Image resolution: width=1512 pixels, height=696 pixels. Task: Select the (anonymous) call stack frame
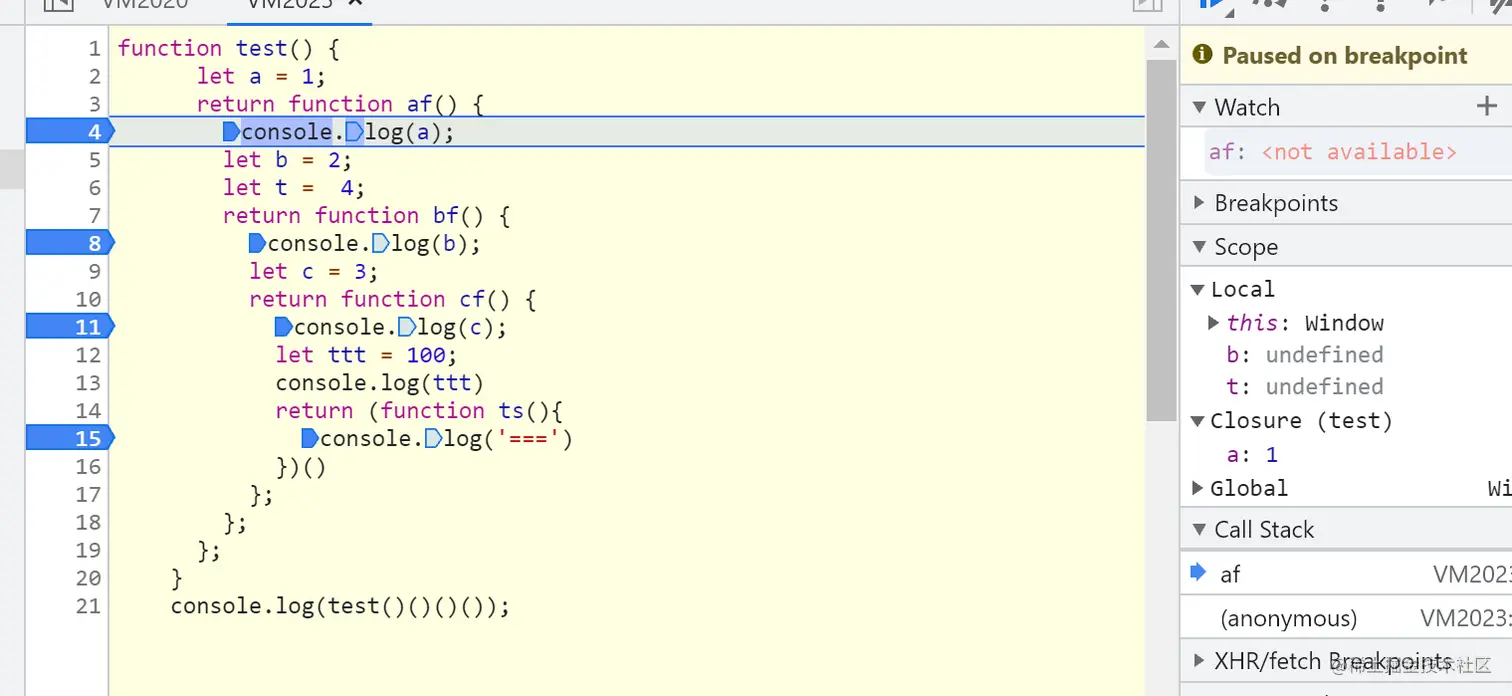[x=1346, y=619]
